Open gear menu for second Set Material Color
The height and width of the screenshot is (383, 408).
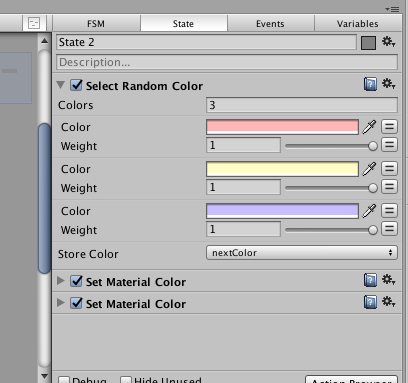[388, 302]
